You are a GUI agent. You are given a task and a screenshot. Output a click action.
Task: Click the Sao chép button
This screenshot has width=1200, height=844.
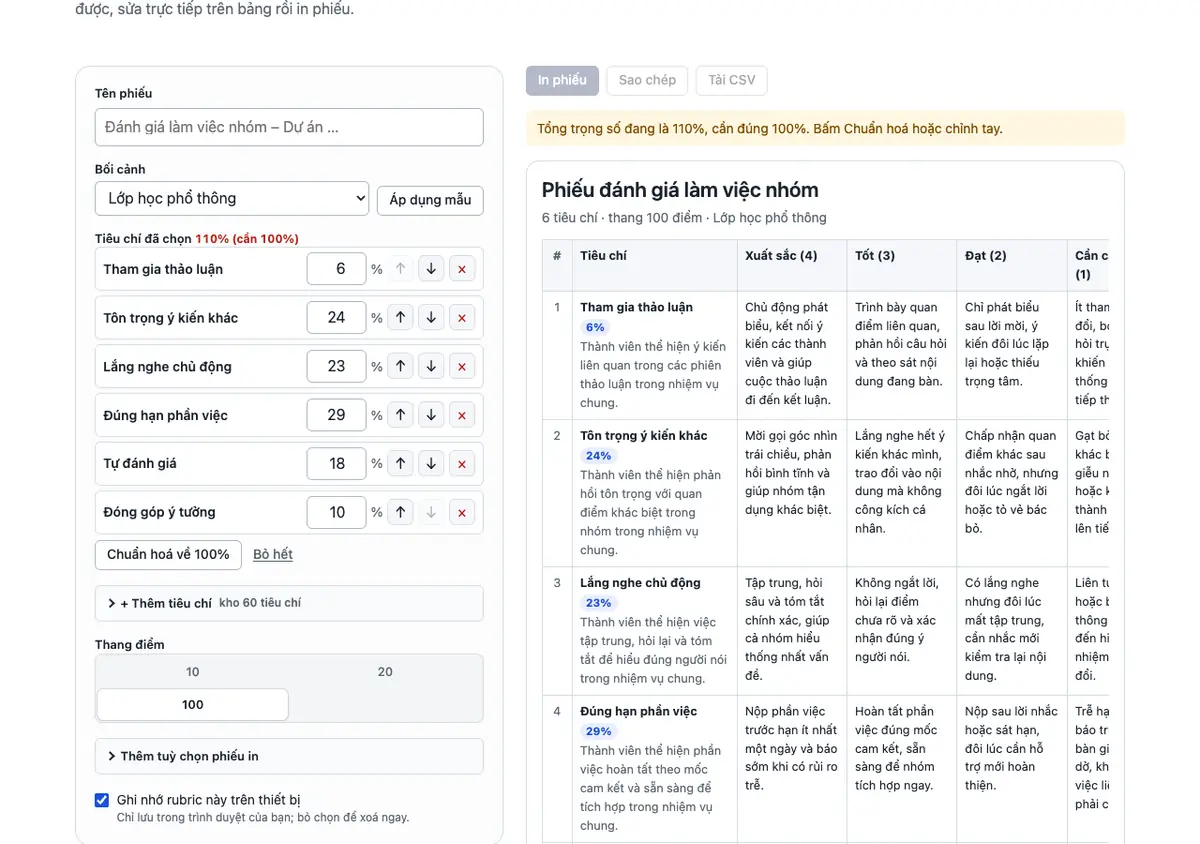pos(647,80)
